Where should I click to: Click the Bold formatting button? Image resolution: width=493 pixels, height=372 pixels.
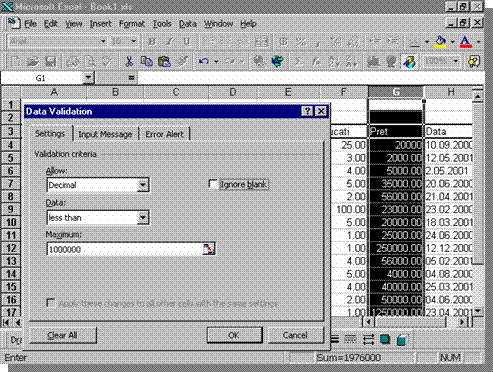click(x=152, y=42)
